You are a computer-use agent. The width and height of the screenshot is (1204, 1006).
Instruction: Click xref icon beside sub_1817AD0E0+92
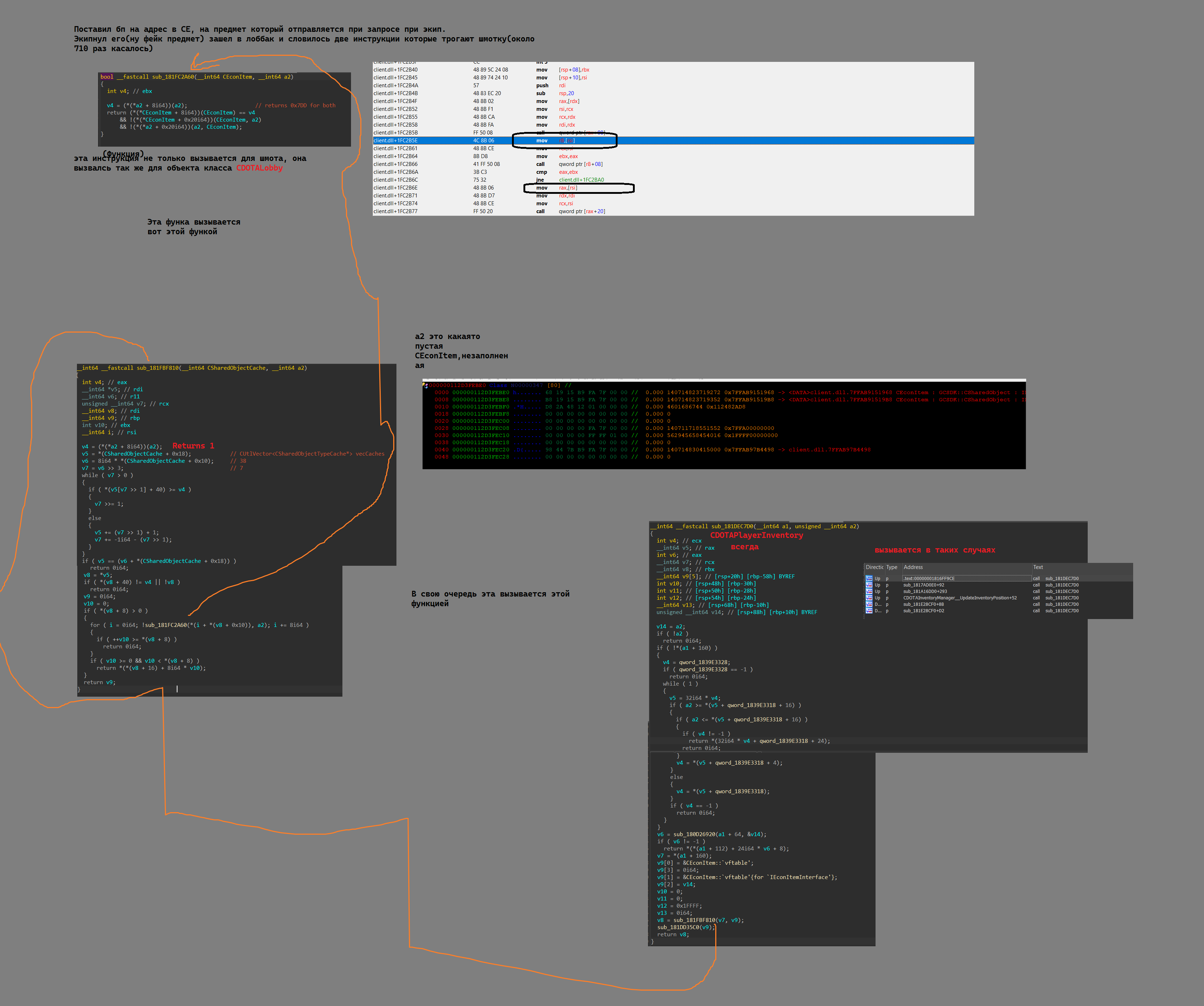pyautogui.click(x=869, y=585)
